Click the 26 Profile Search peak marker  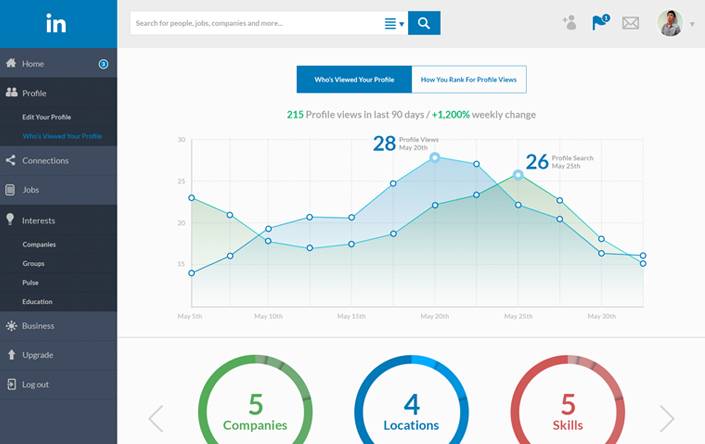pyautogui.click(x=518, y=175)
